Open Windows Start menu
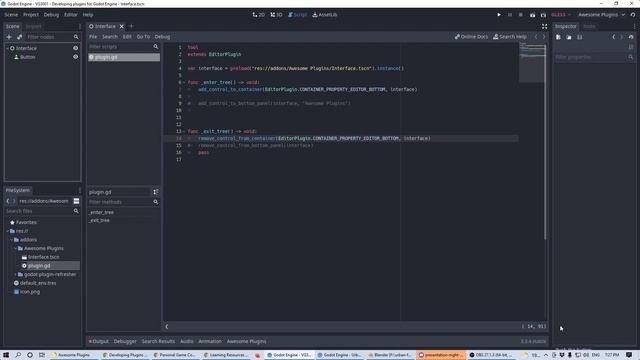 (6, 355)
